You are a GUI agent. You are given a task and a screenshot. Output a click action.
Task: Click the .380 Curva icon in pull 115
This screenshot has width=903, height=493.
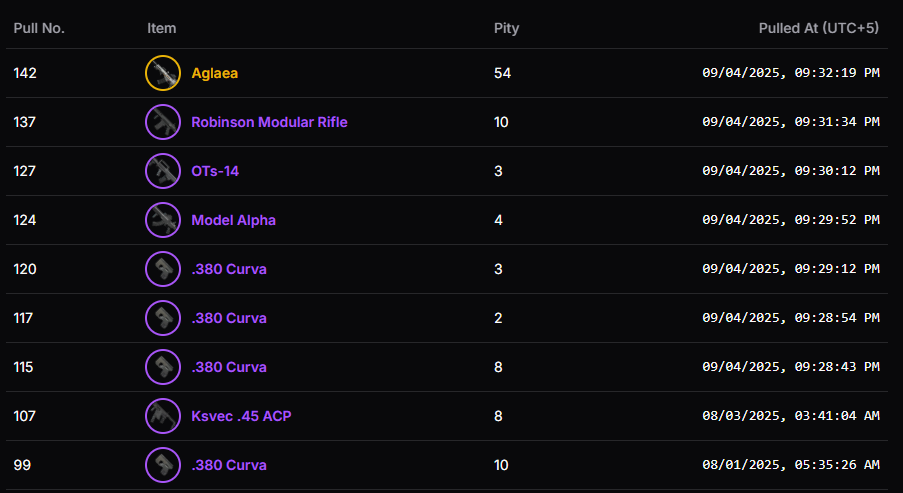click(x=162, y=367)
